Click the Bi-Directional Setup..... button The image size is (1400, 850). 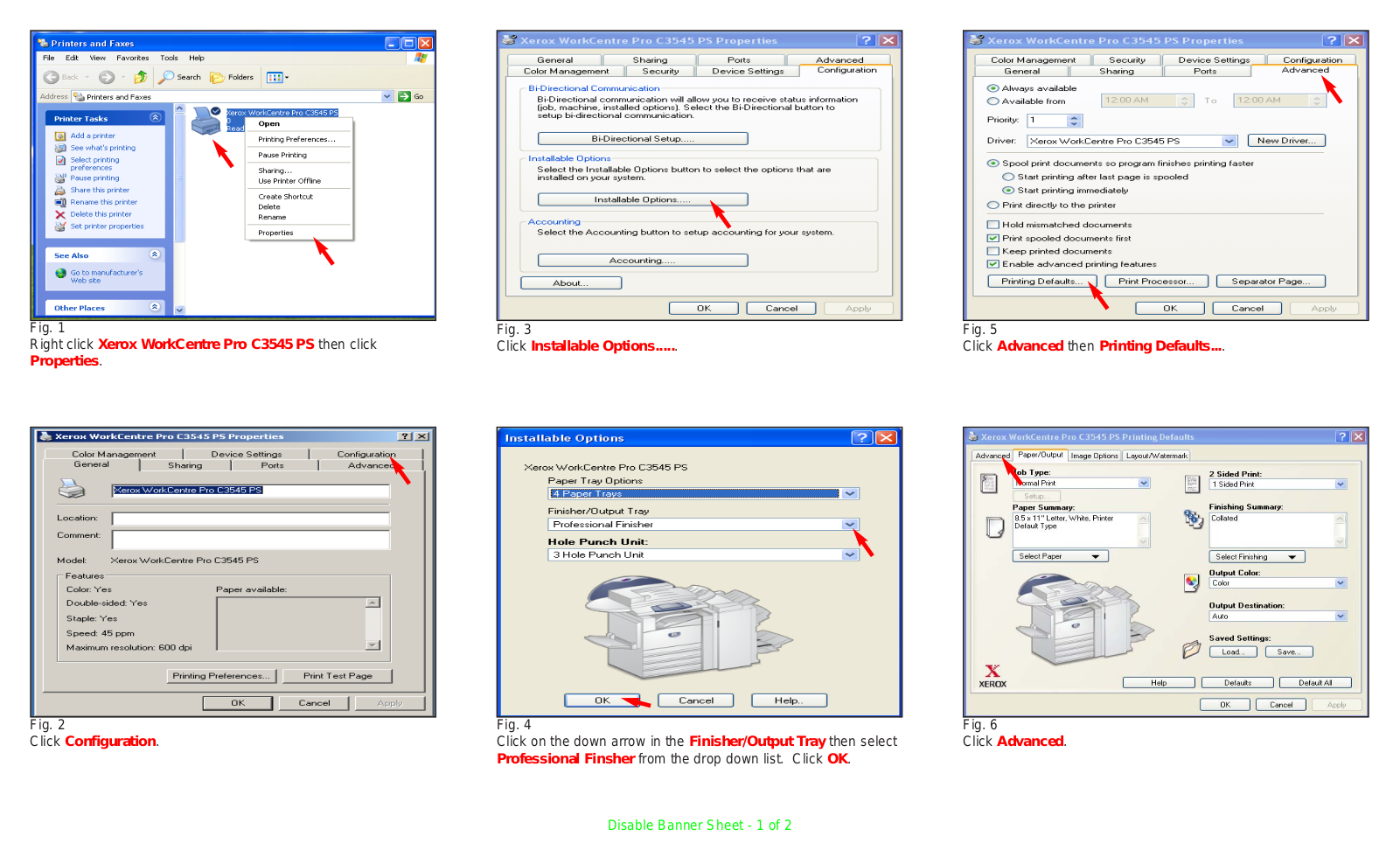[643, 138]
